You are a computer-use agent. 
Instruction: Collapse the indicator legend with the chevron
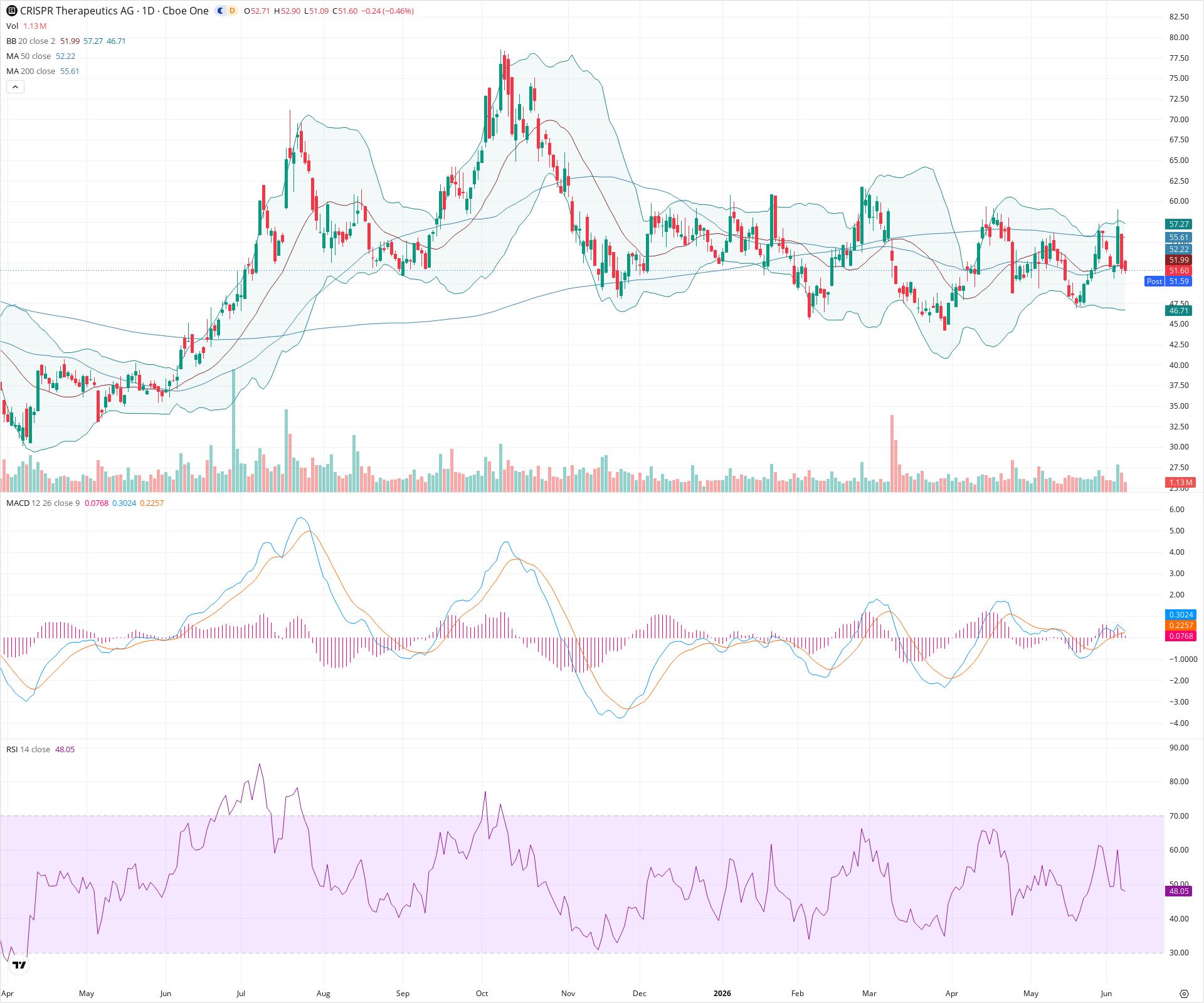click(15, 87)
